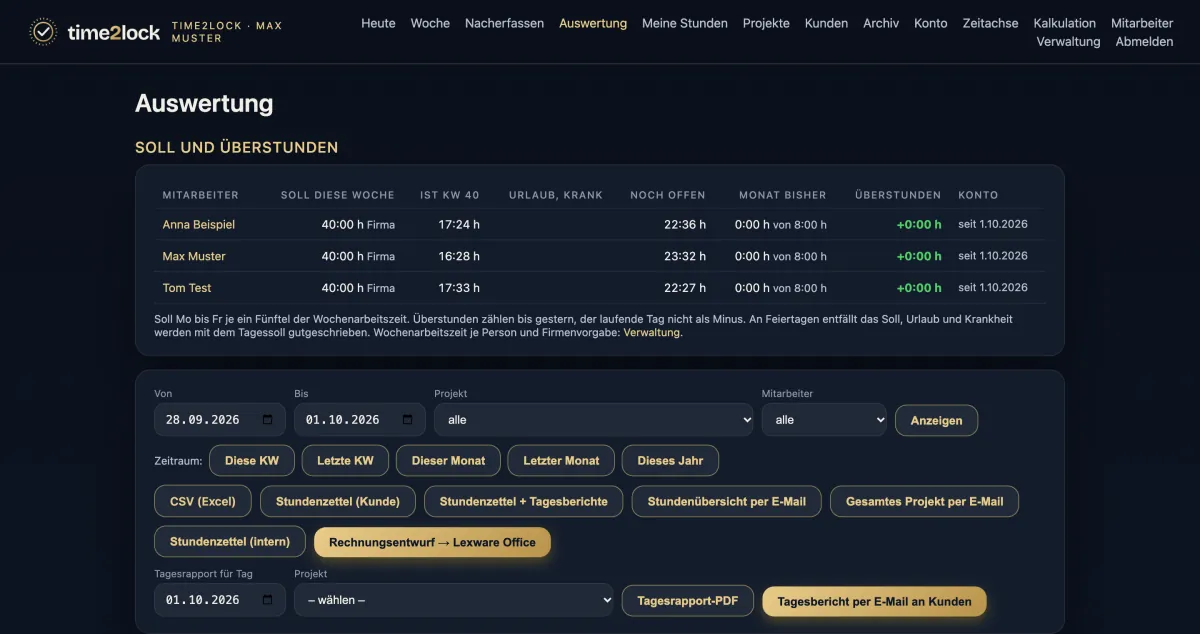Set period to 'Letzter Monat'
Viewport: 1200px width, 634px height.
tap(562, 461)
